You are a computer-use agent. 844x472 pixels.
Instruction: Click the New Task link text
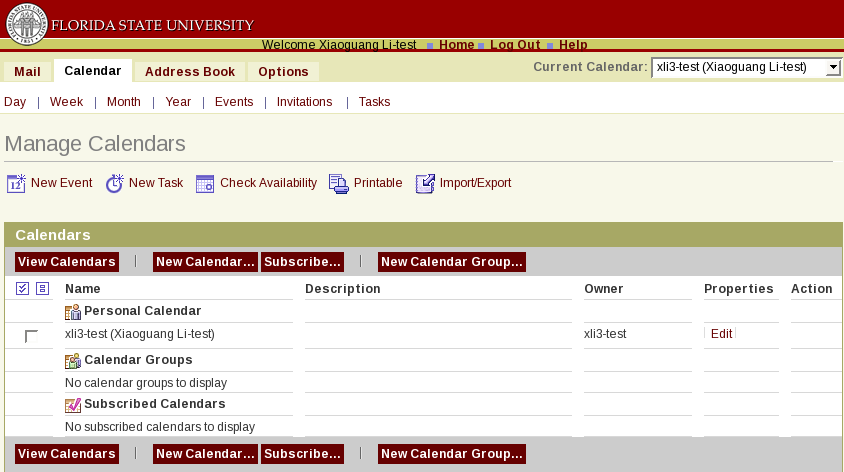156,183
